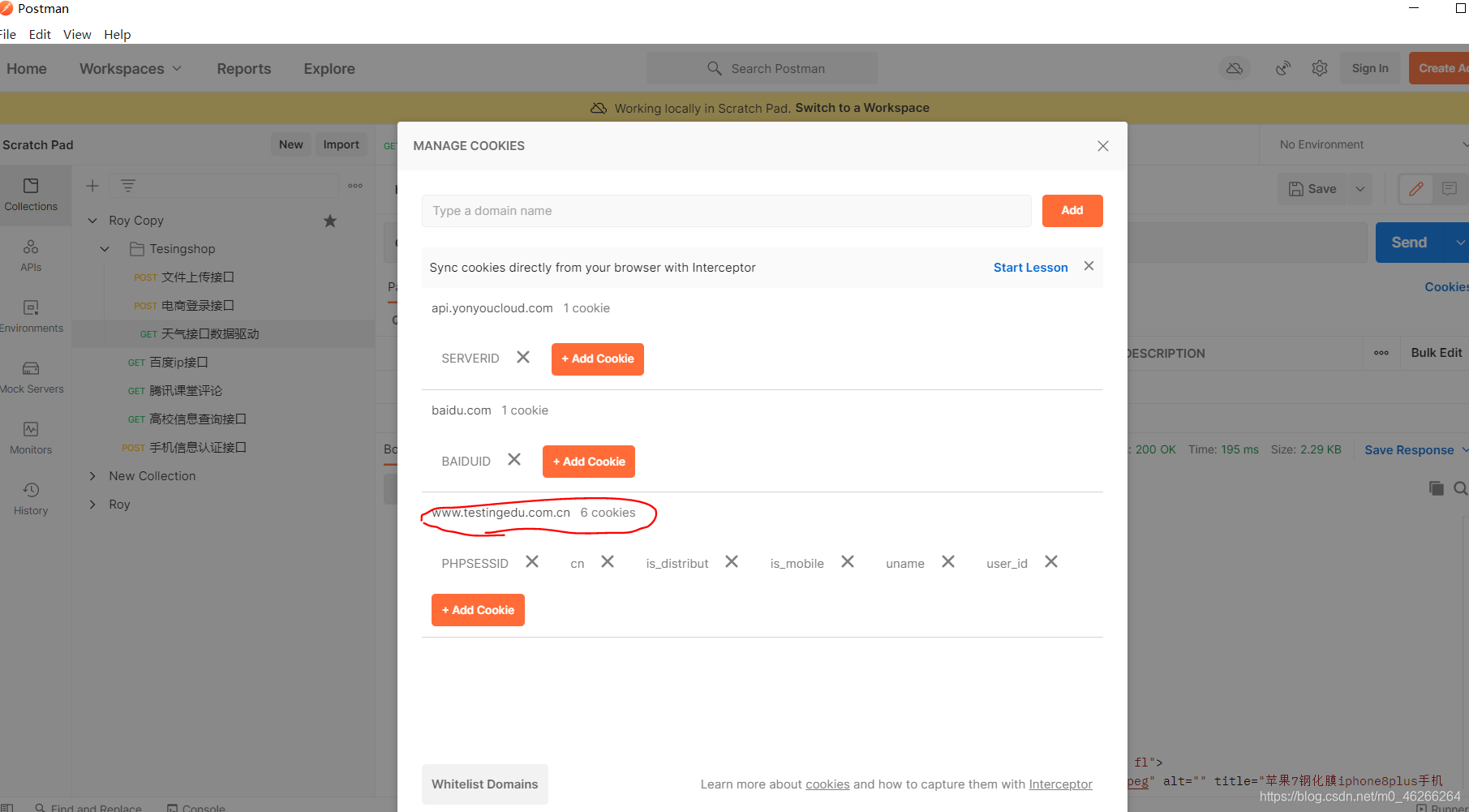
Task: Remove the PHPSESSID cookie
Action: click(532, 562)
